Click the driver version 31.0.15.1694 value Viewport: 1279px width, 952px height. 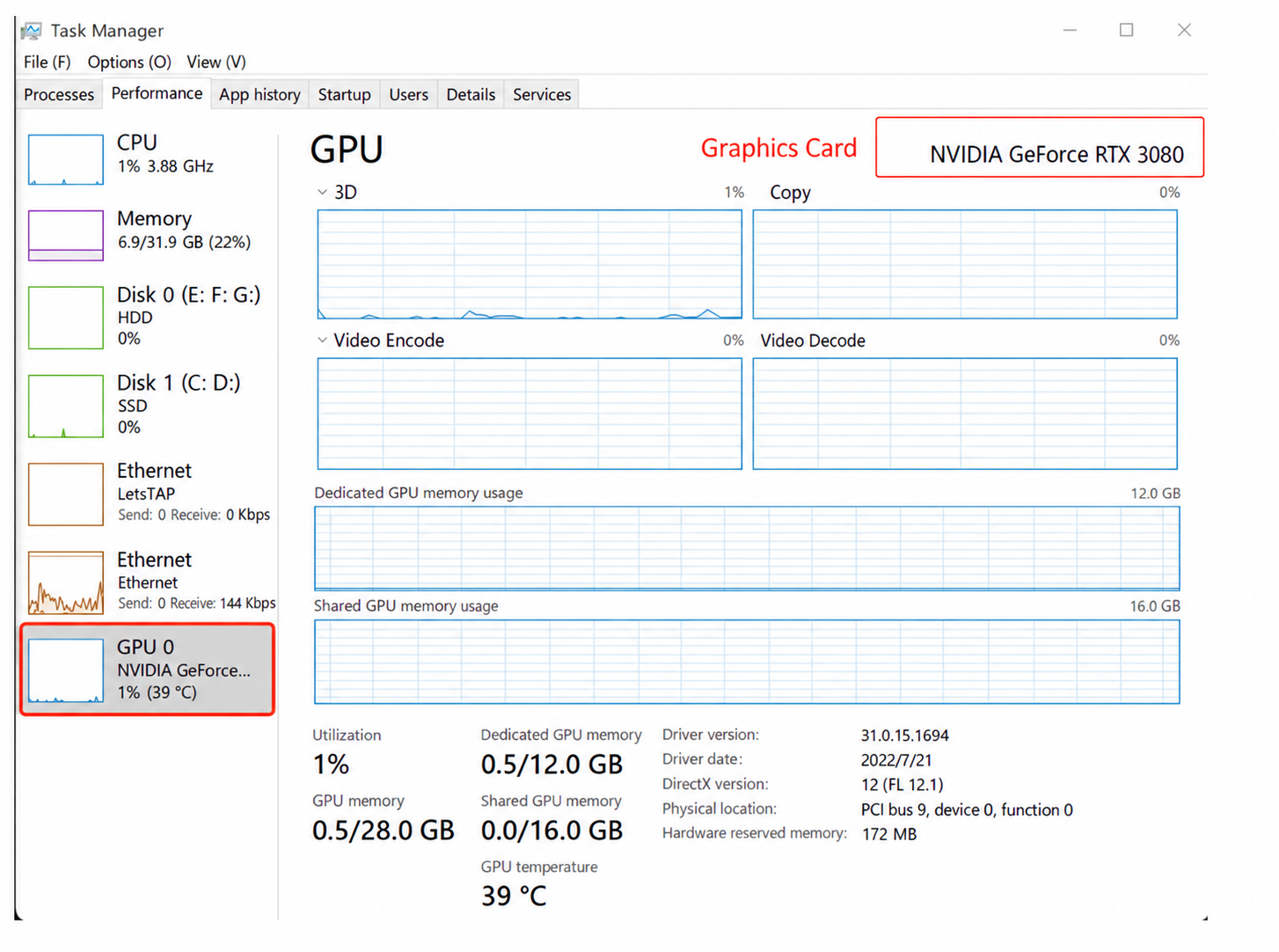tap(904, 736)
